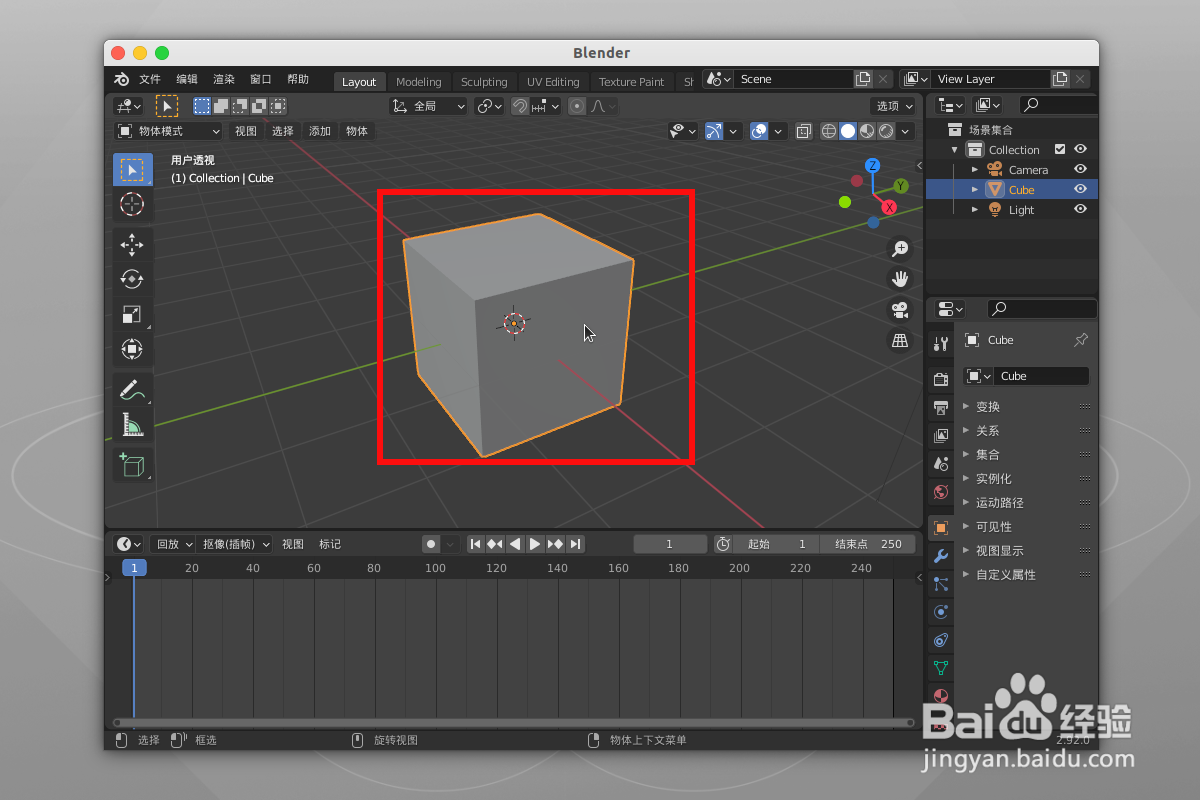Switch to wireframe viewport shading
The width and height of the screenshot is (1200, 800).
click(829, 131)
